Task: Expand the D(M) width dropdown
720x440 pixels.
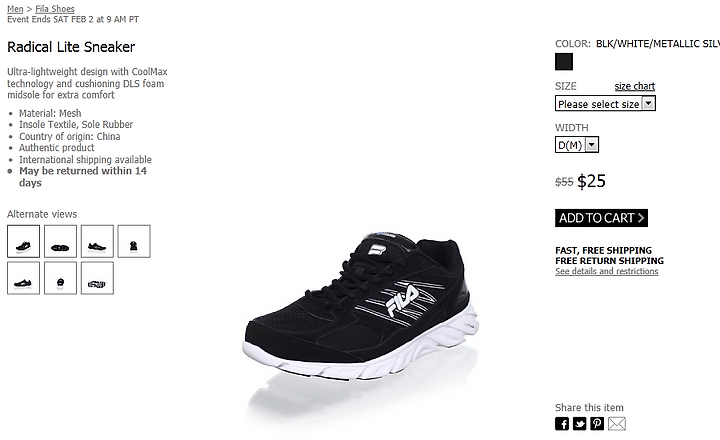Action: coord(577,145)
